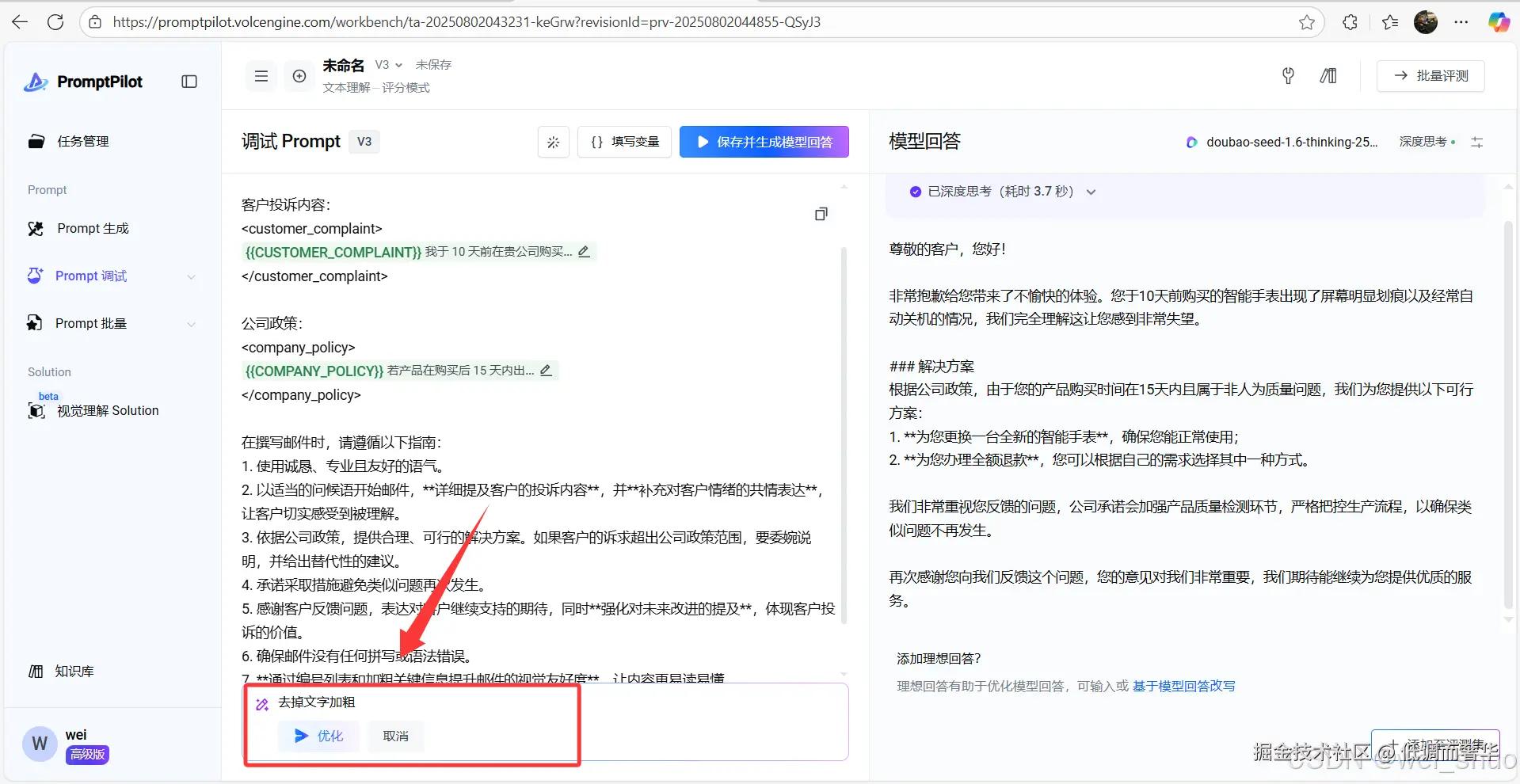Open the hamburger menu next to 未命名
The image size is (1520, 784).
[261, 75]
